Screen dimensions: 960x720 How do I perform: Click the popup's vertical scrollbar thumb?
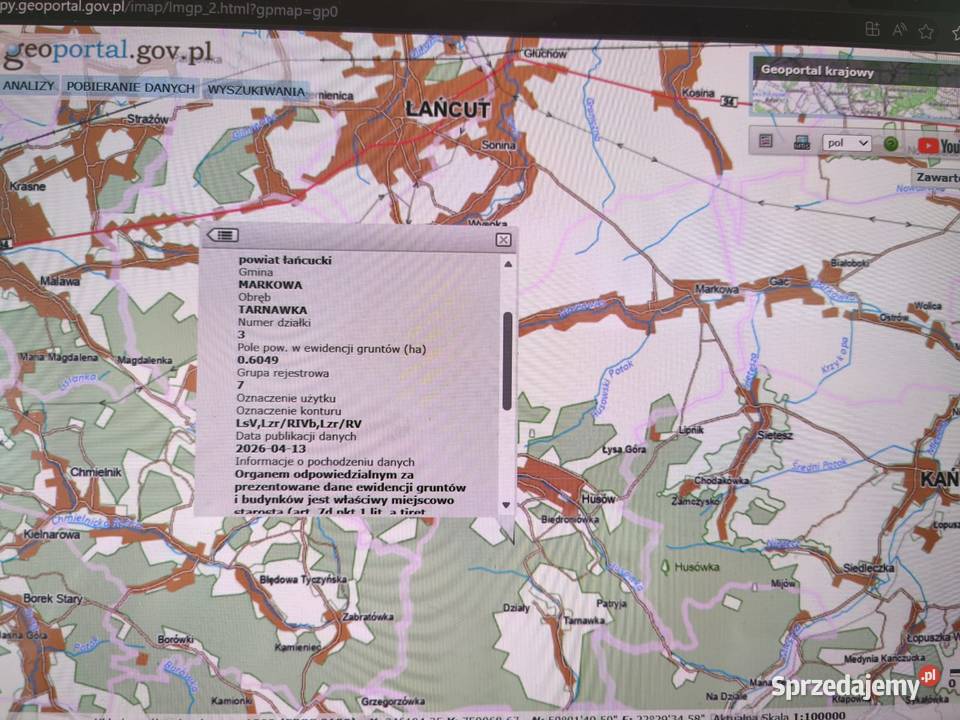click(507, 361)
